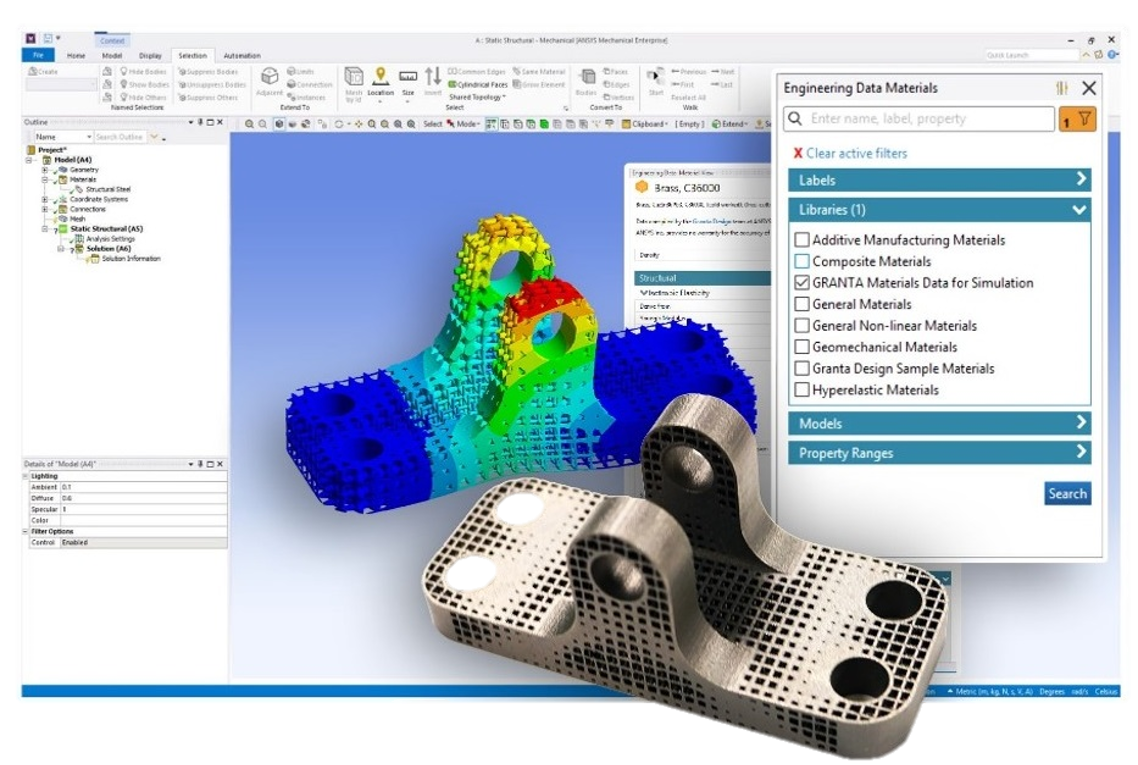Viewport: 1138px width, 765px height.
Task: Collapse the Model (A4) tree node
Action: (30, 160)
